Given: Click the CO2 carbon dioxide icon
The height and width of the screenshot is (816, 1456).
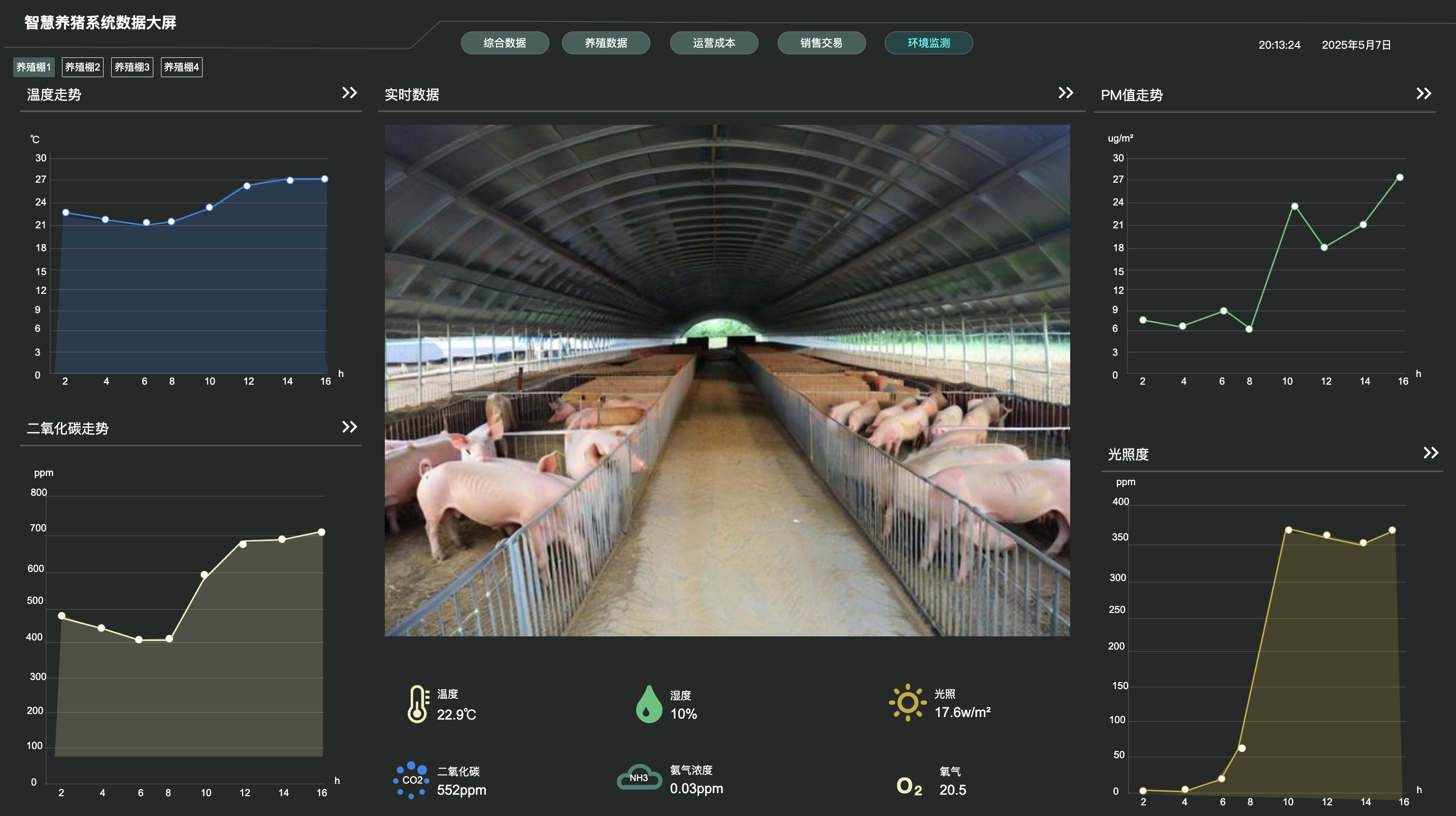Looking at the screenshot, I should tap(412, 780).
